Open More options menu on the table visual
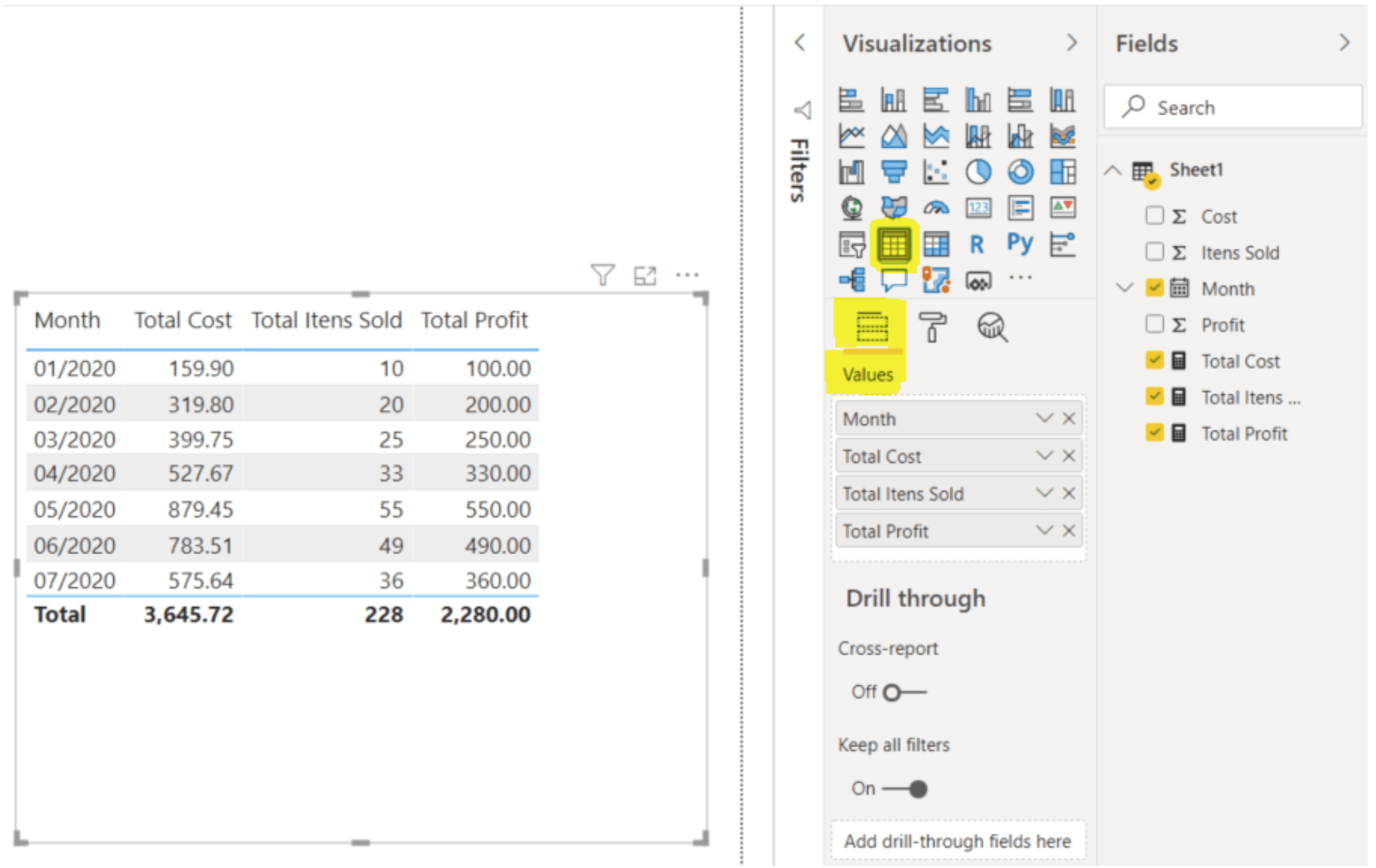The height and width of the screenshot is (868, 1376). (x=687, y=274)
